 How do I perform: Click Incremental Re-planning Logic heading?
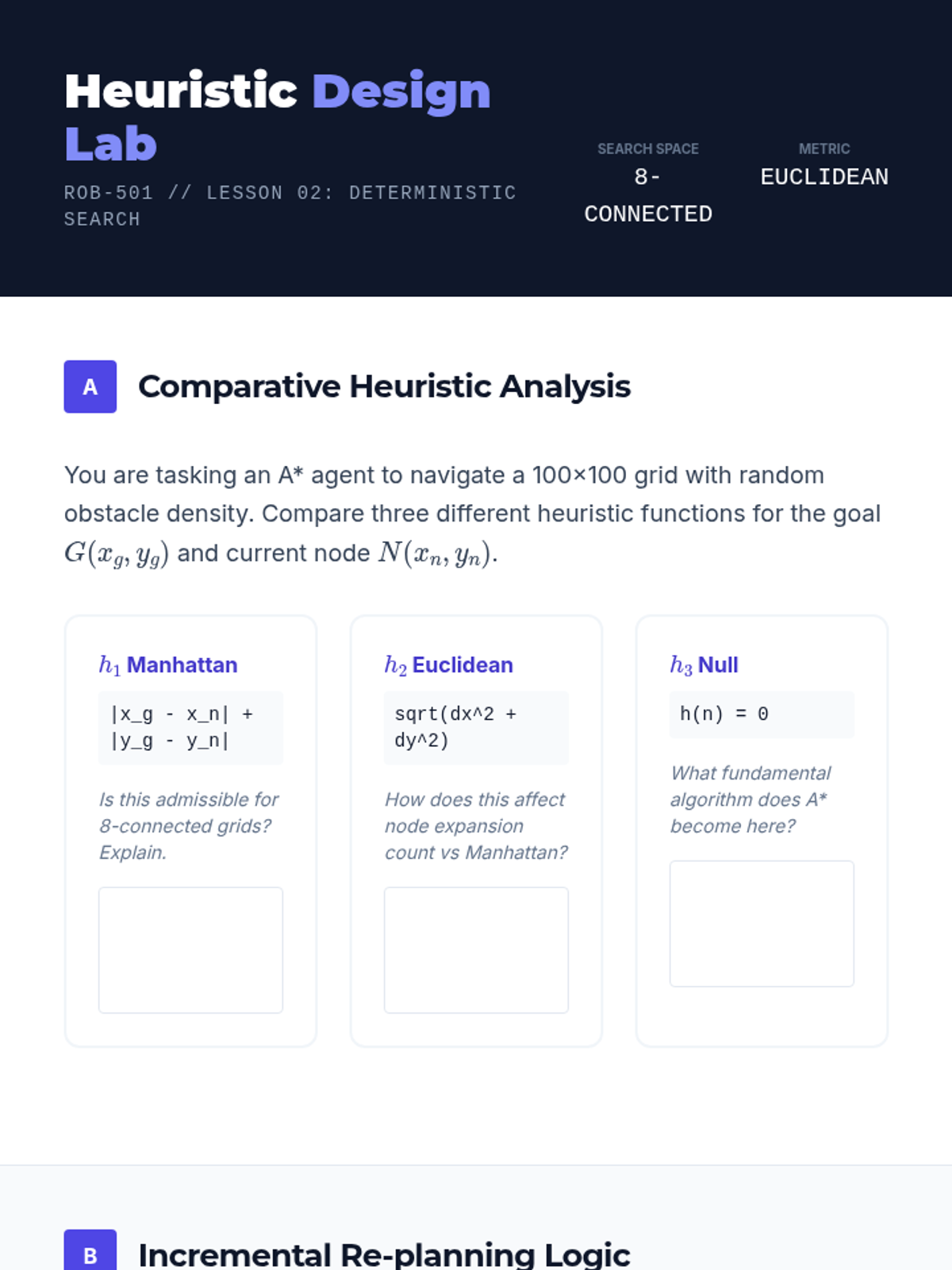[384, 1254]
